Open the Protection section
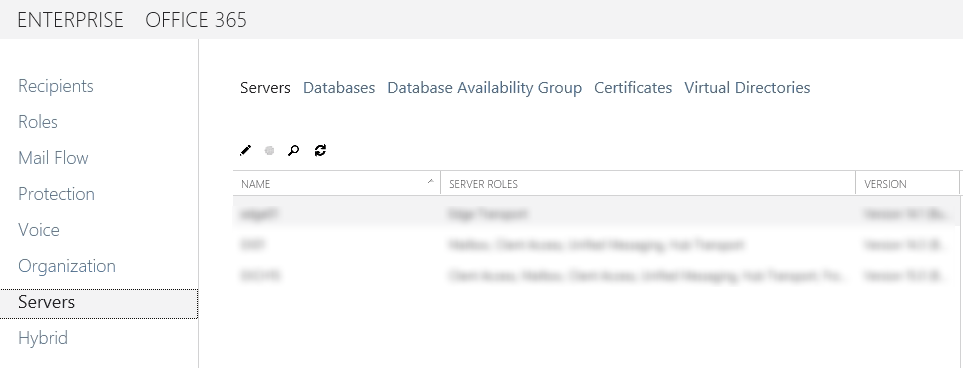The image size is (963, 368). coord(57,194)
